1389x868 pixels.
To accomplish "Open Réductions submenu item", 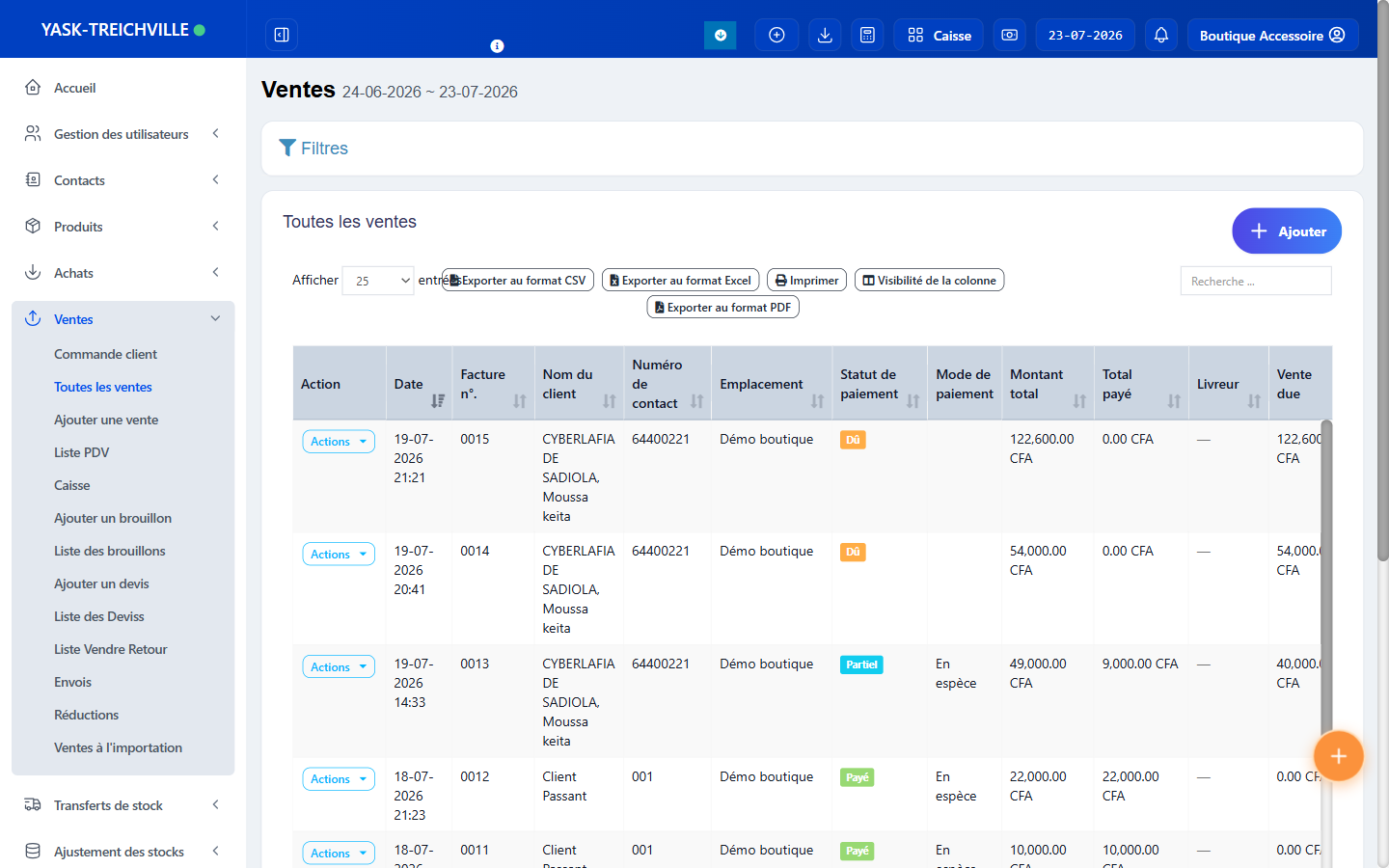I will [x=87, y=715].
